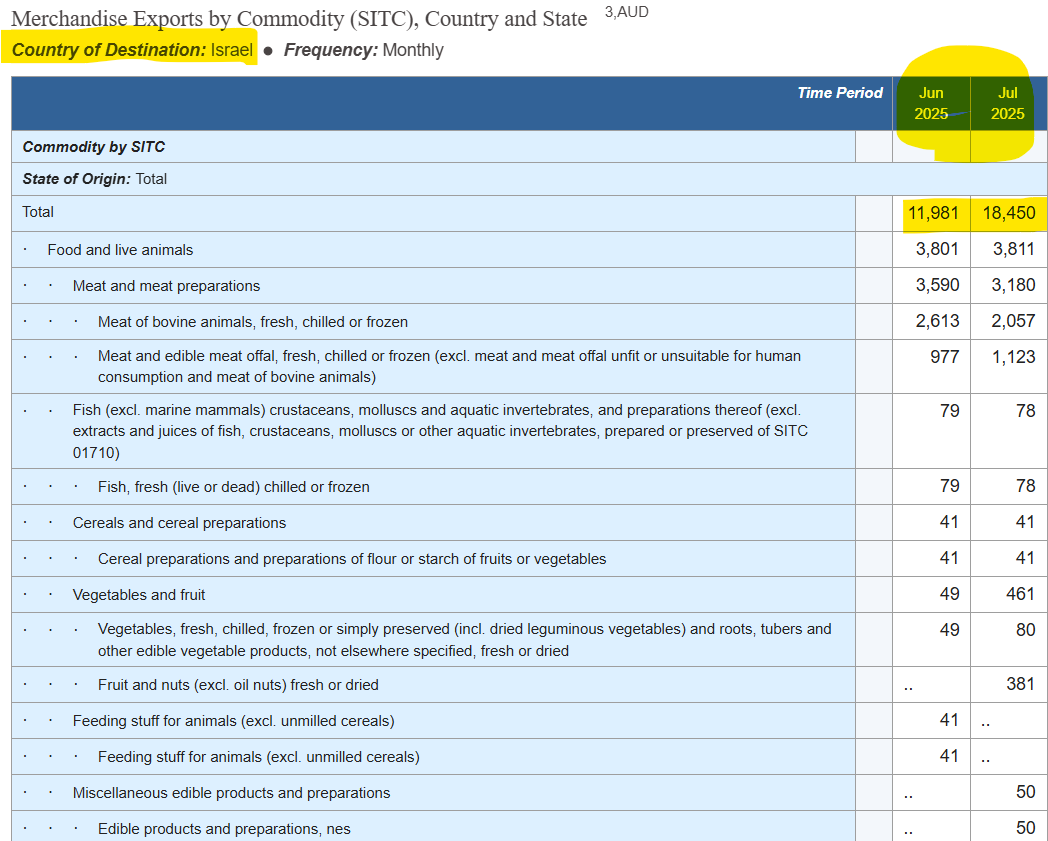Select Meat preparations June value 3,590
The width and height of the screenshot is (1048, 841).
pos(937,285)
